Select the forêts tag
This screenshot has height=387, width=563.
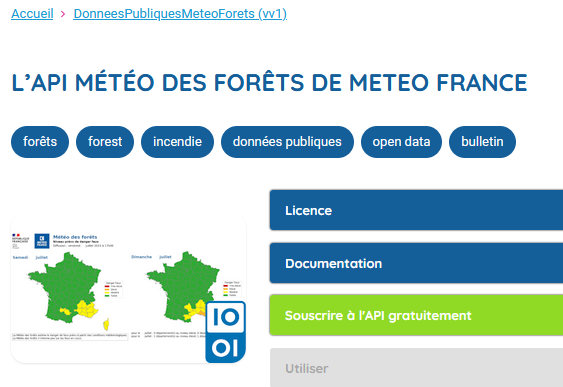pos(40,142)
